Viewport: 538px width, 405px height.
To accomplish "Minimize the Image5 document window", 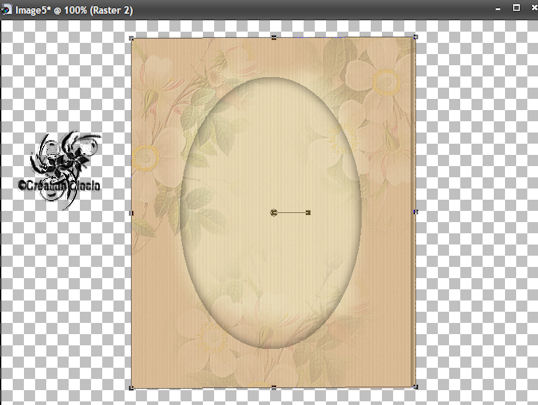I will click(x=498, y=10).
